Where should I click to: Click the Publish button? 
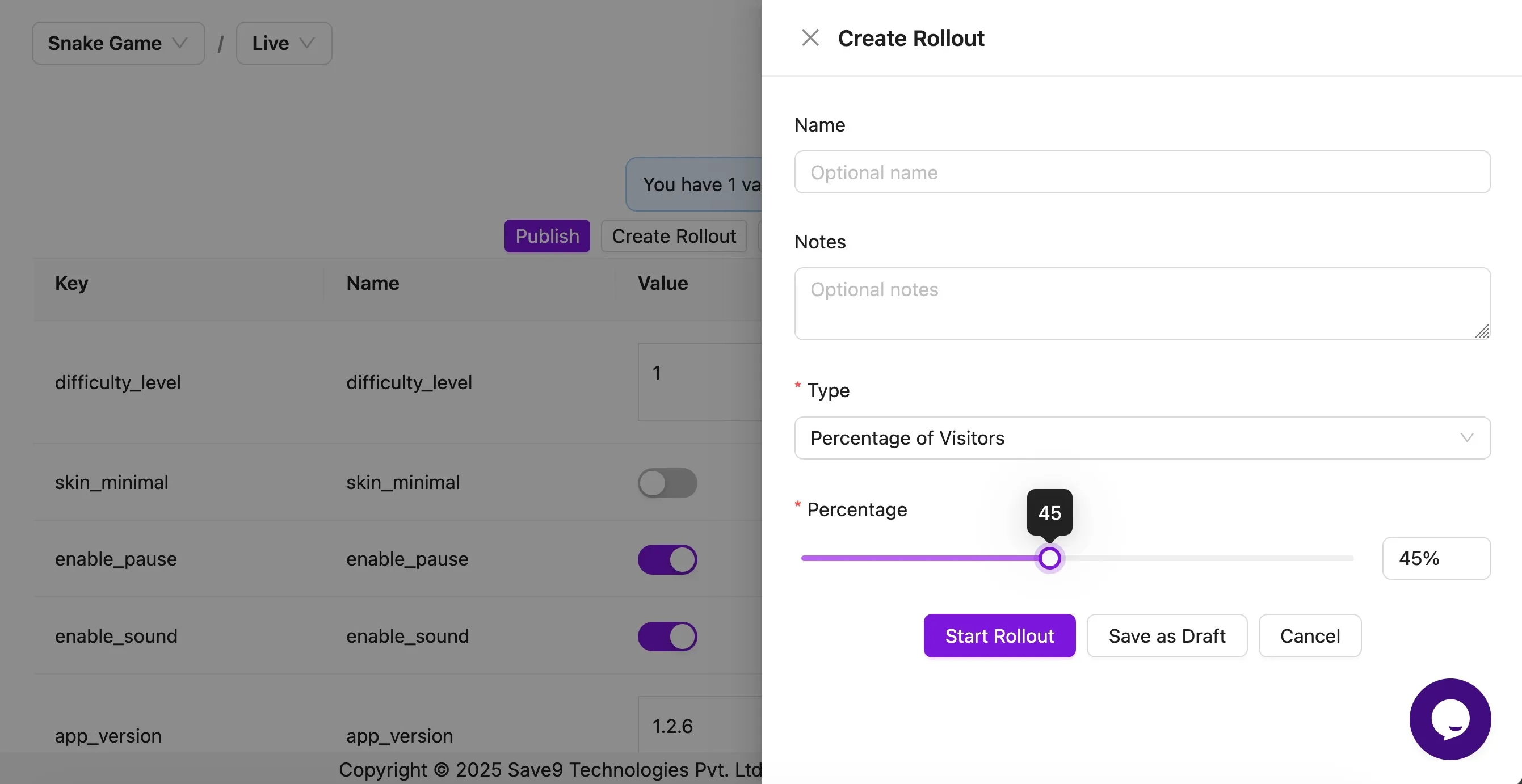547,236
